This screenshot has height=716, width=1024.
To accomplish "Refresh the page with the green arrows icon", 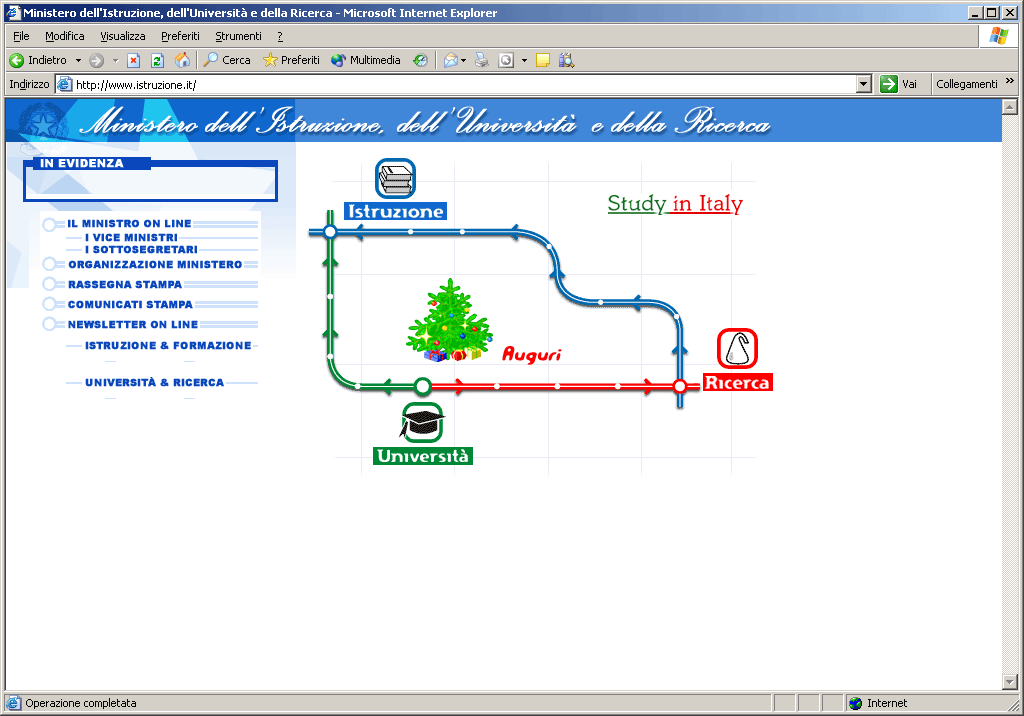I will [x=157, y=60].
